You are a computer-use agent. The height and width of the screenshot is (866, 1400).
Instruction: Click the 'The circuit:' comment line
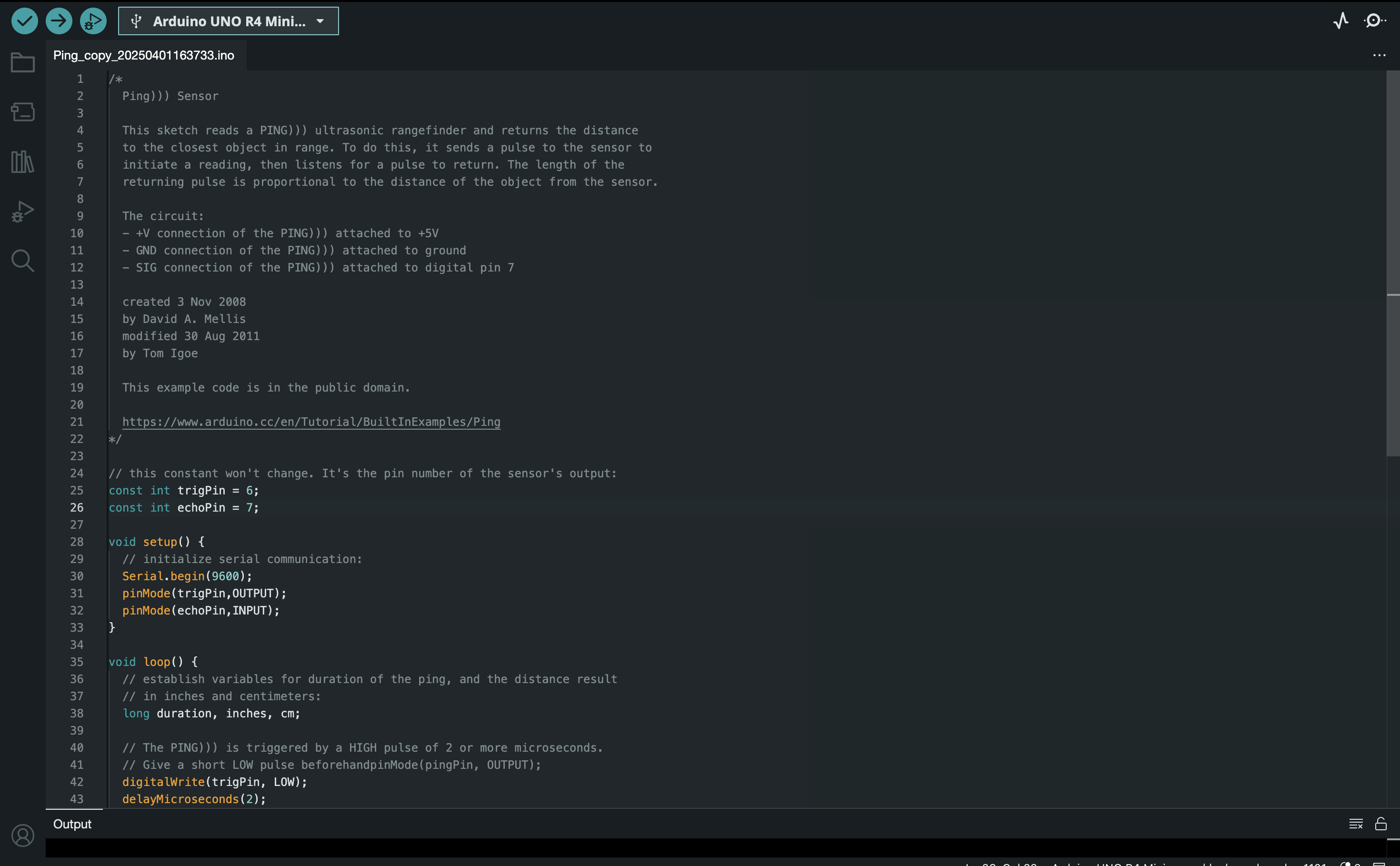coord(163,216)
